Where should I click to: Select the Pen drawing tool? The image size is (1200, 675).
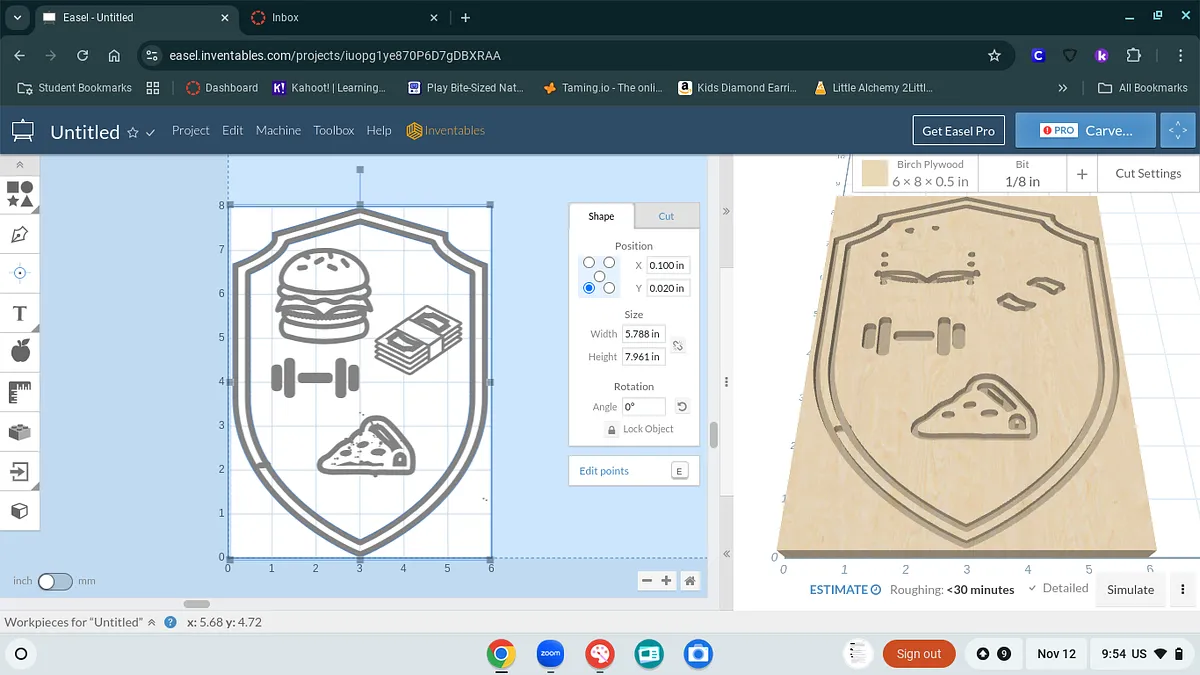click(19, 235)
